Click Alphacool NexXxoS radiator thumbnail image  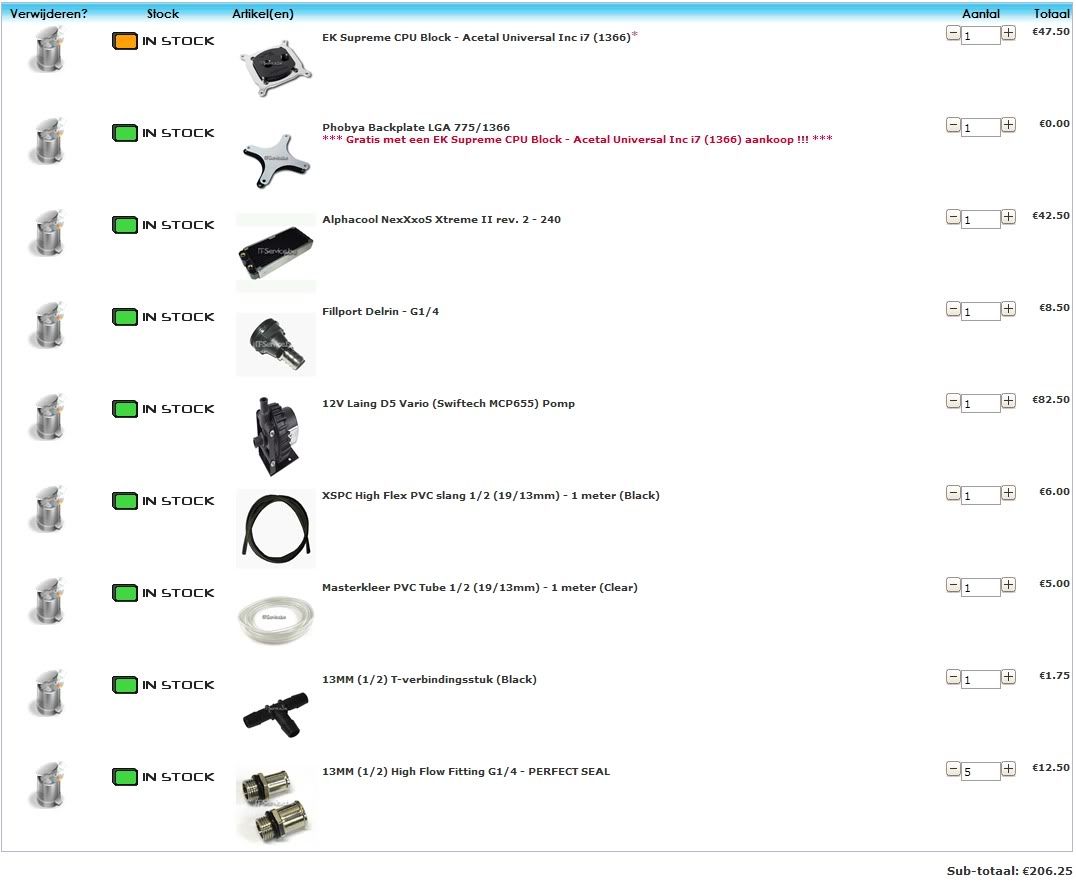point(276,252)
